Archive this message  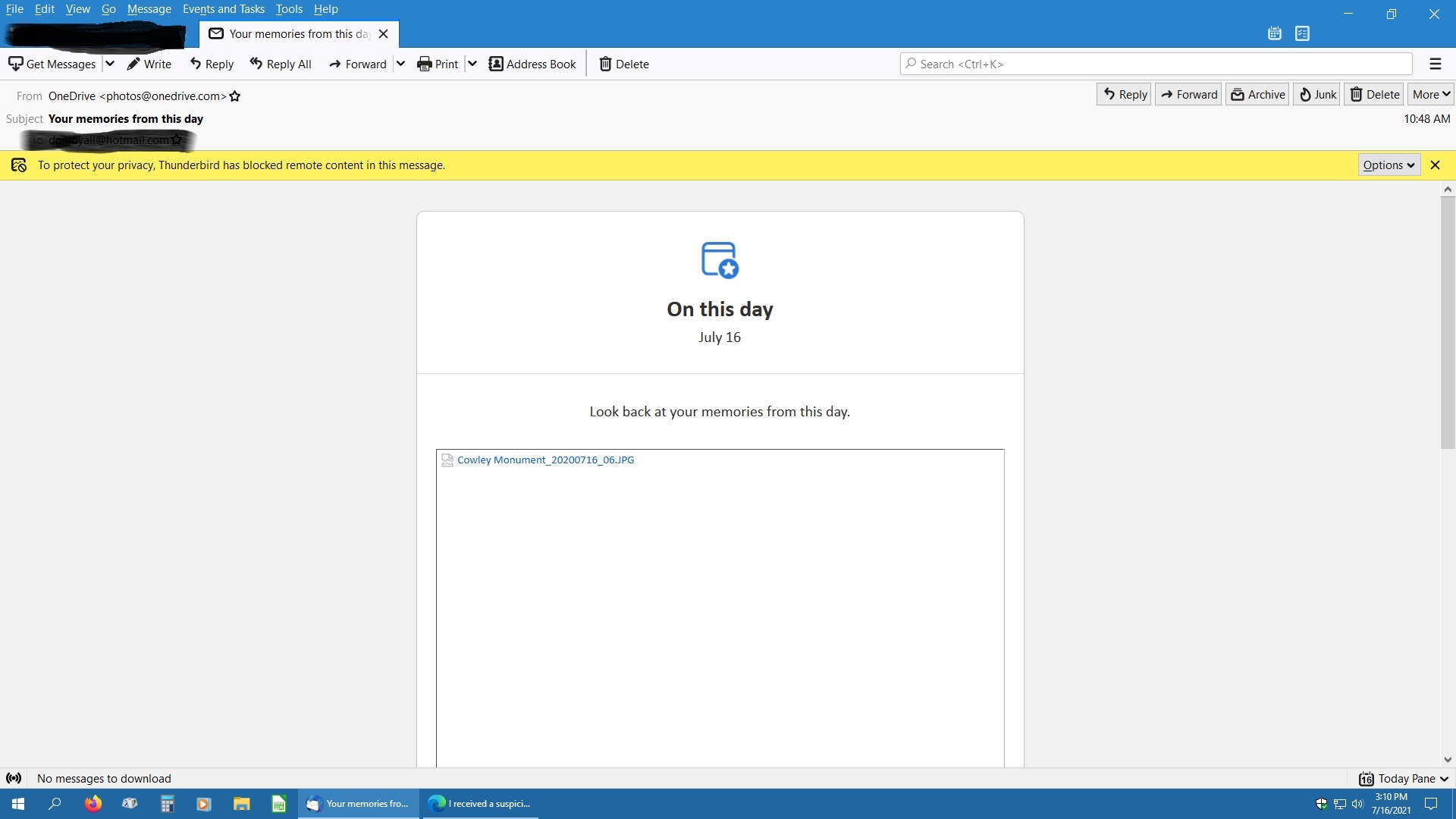1257,94
